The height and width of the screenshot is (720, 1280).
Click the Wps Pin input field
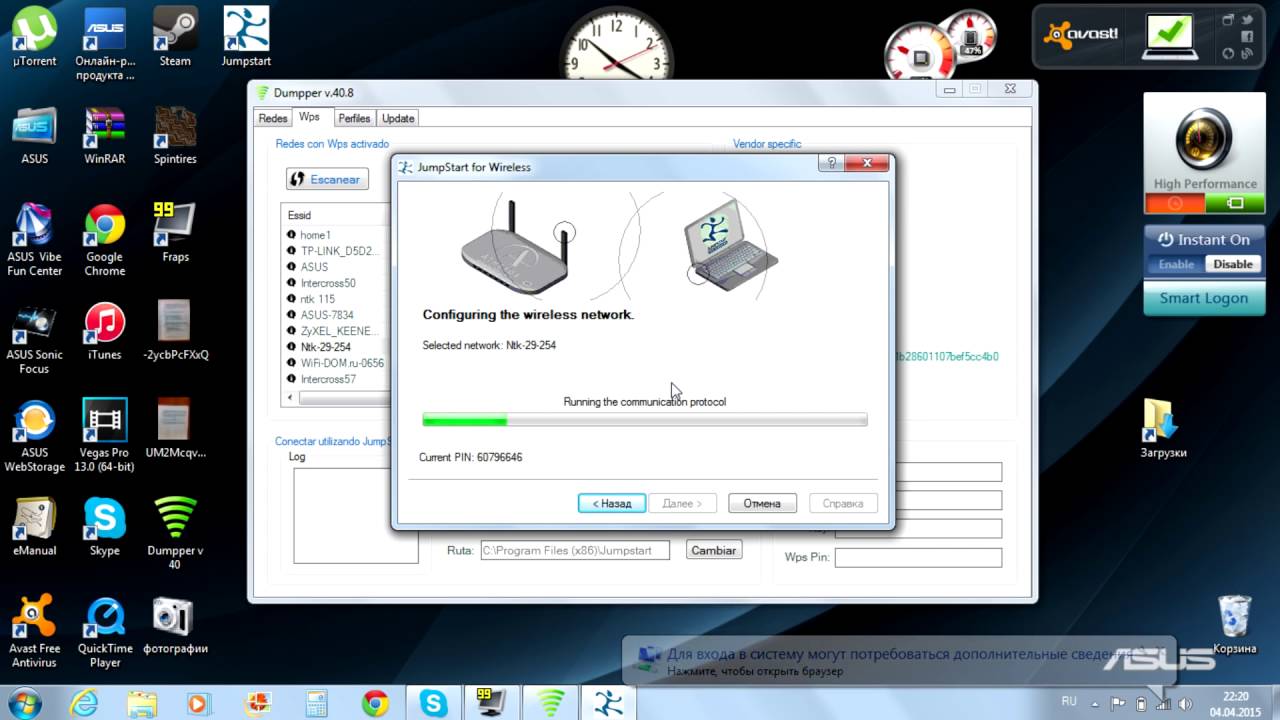(918, 557)
